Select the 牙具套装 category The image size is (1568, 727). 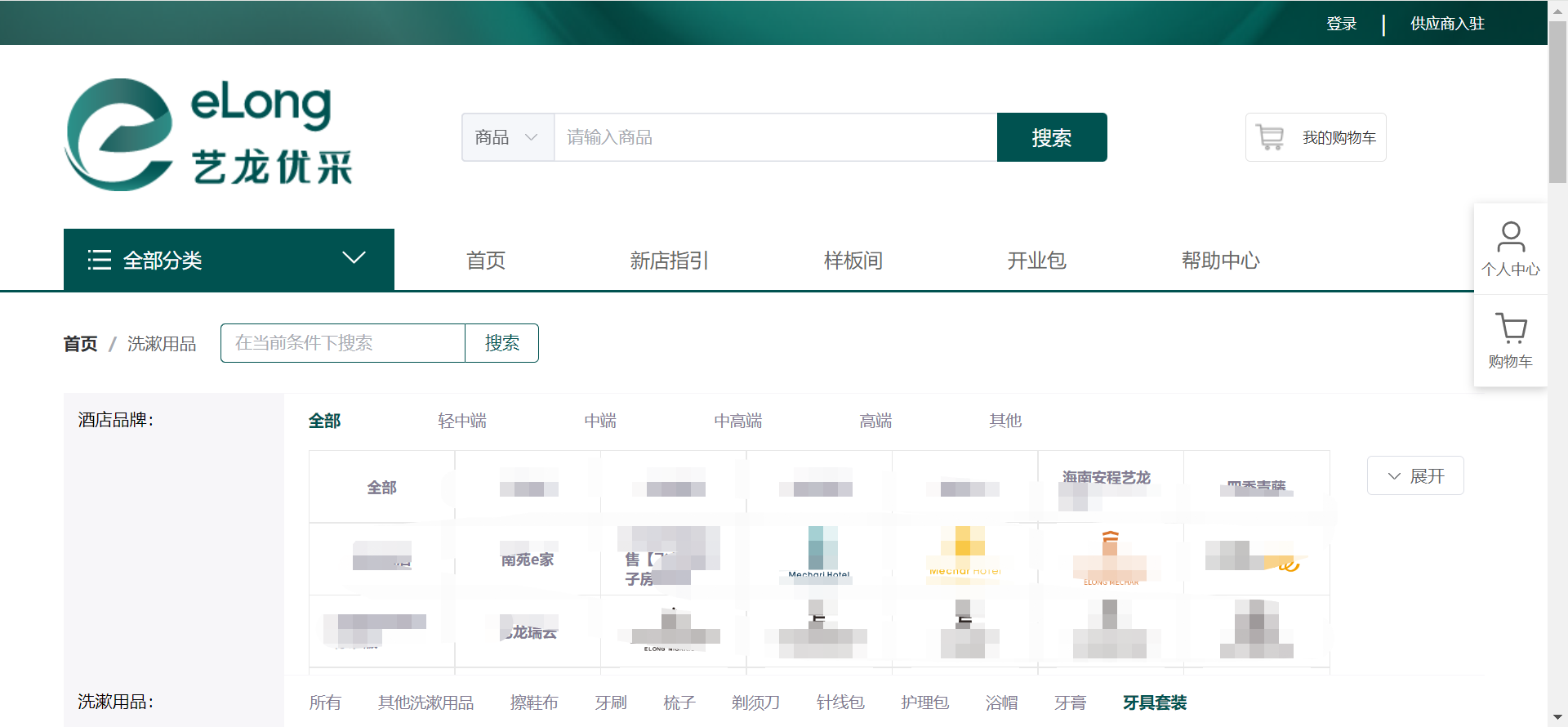coord(1155,702)
